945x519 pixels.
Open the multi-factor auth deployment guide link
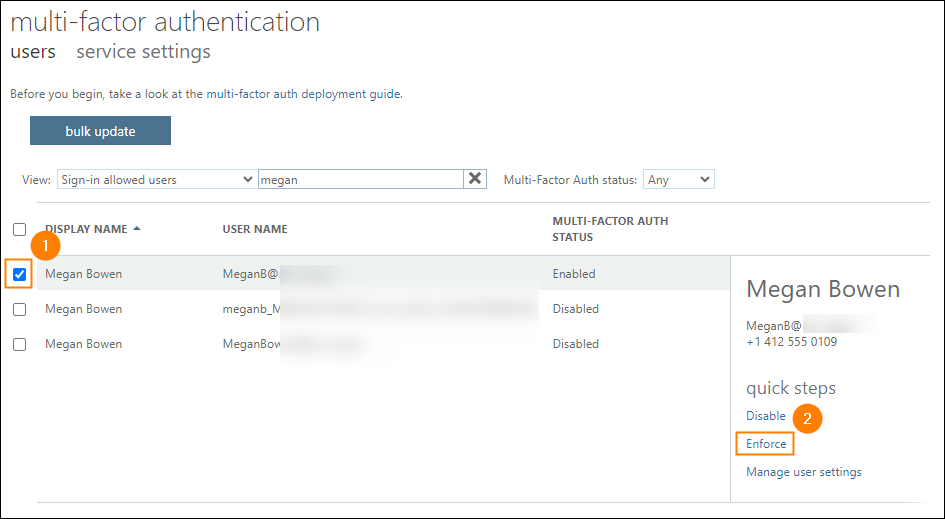(303, 94)
